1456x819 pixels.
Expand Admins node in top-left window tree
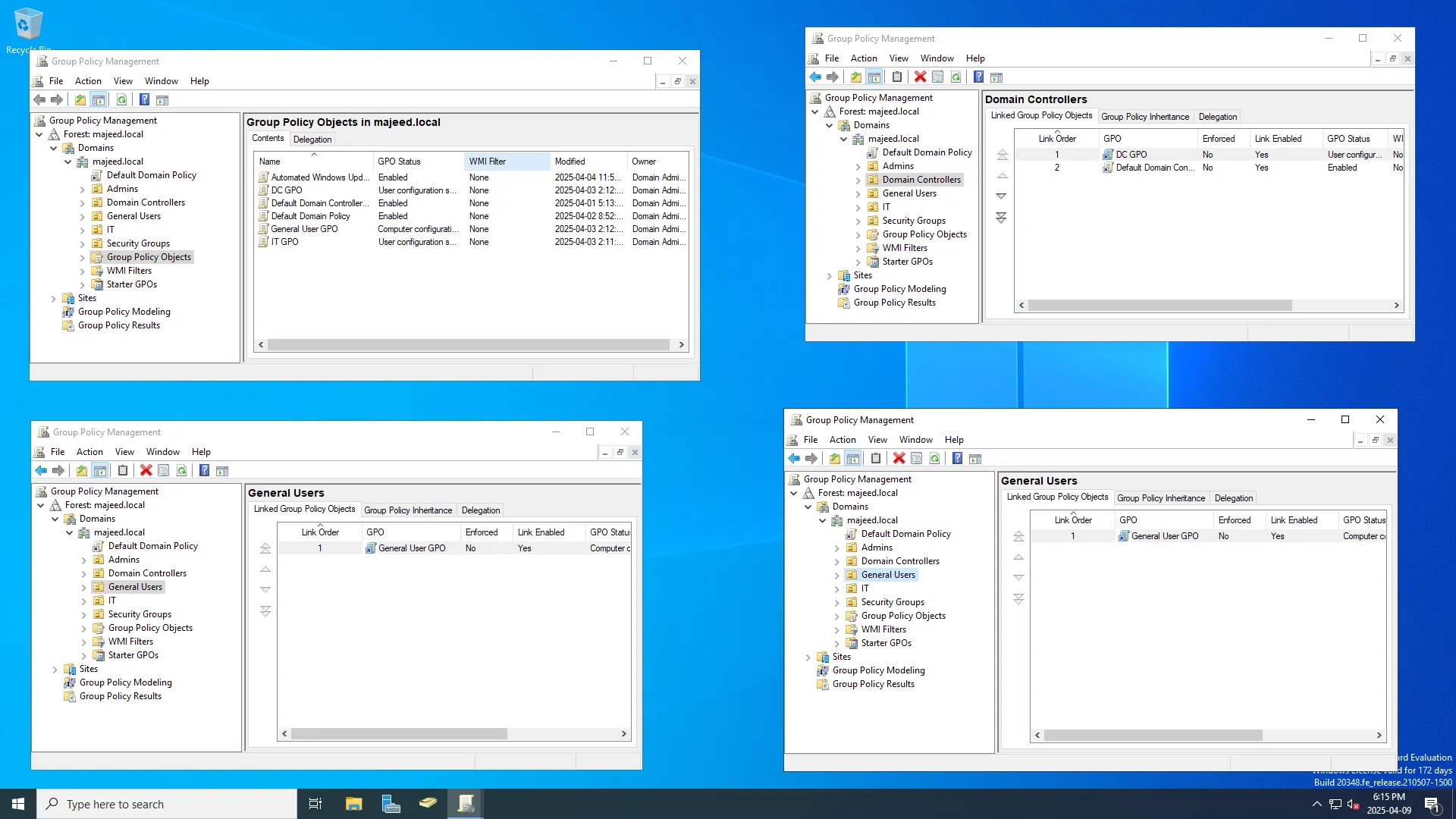coord(83,190)
